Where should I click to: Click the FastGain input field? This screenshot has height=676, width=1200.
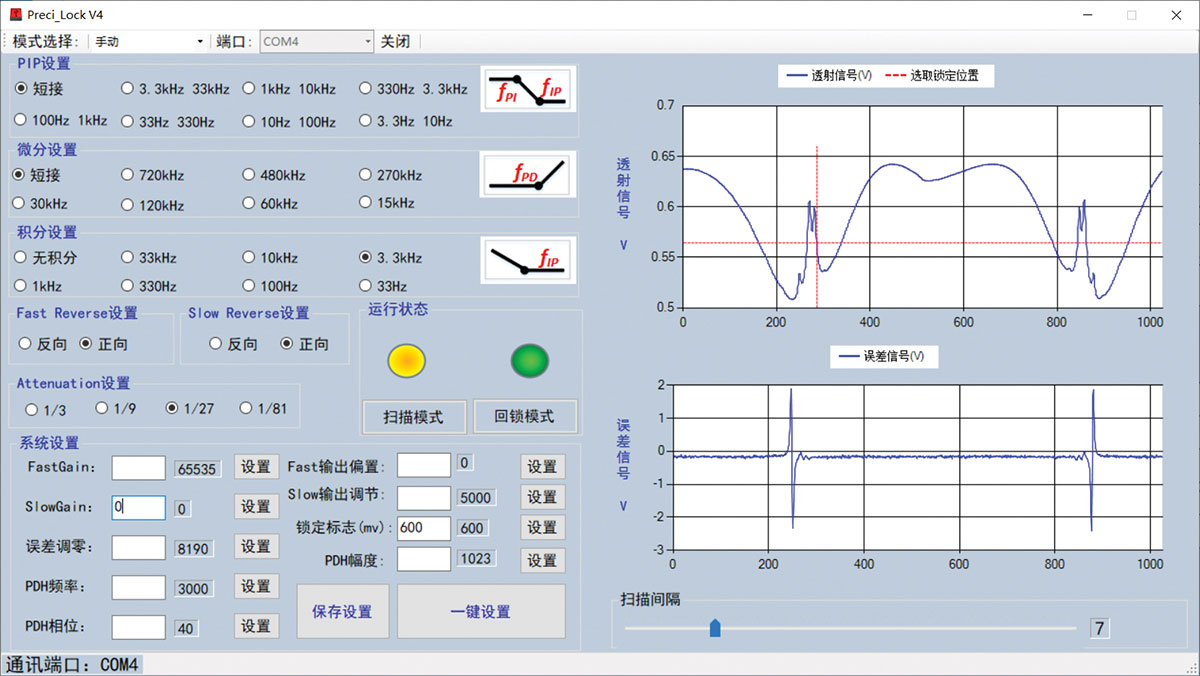138,467
